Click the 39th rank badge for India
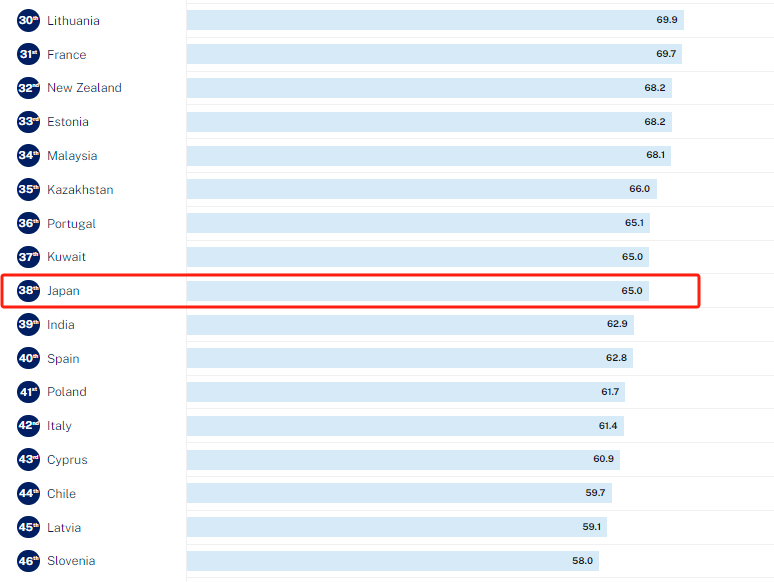This screenshot has height=582, width=774. (x=28, y=325)
